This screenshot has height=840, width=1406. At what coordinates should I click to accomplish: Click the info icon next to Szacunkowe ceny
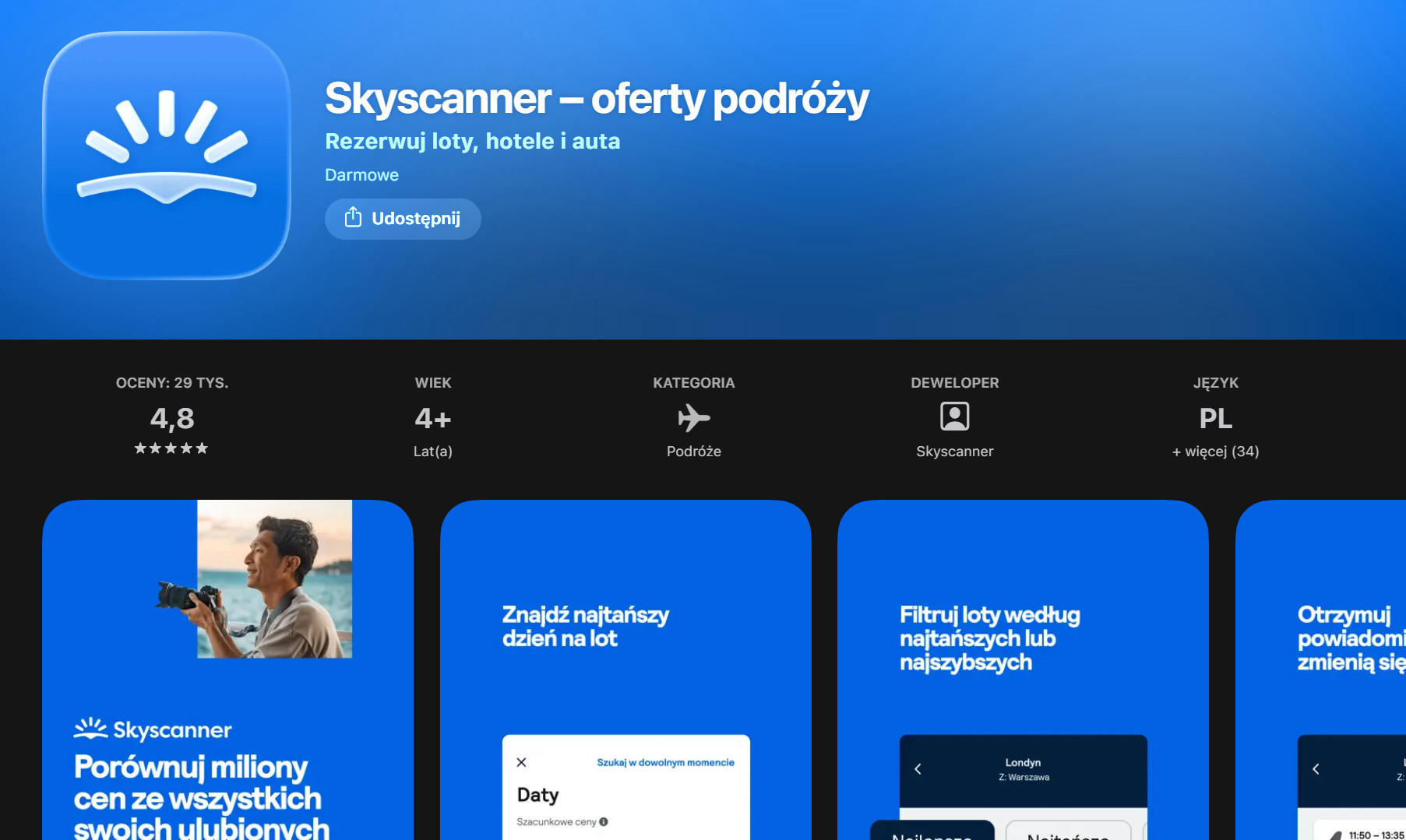(604, 821)
